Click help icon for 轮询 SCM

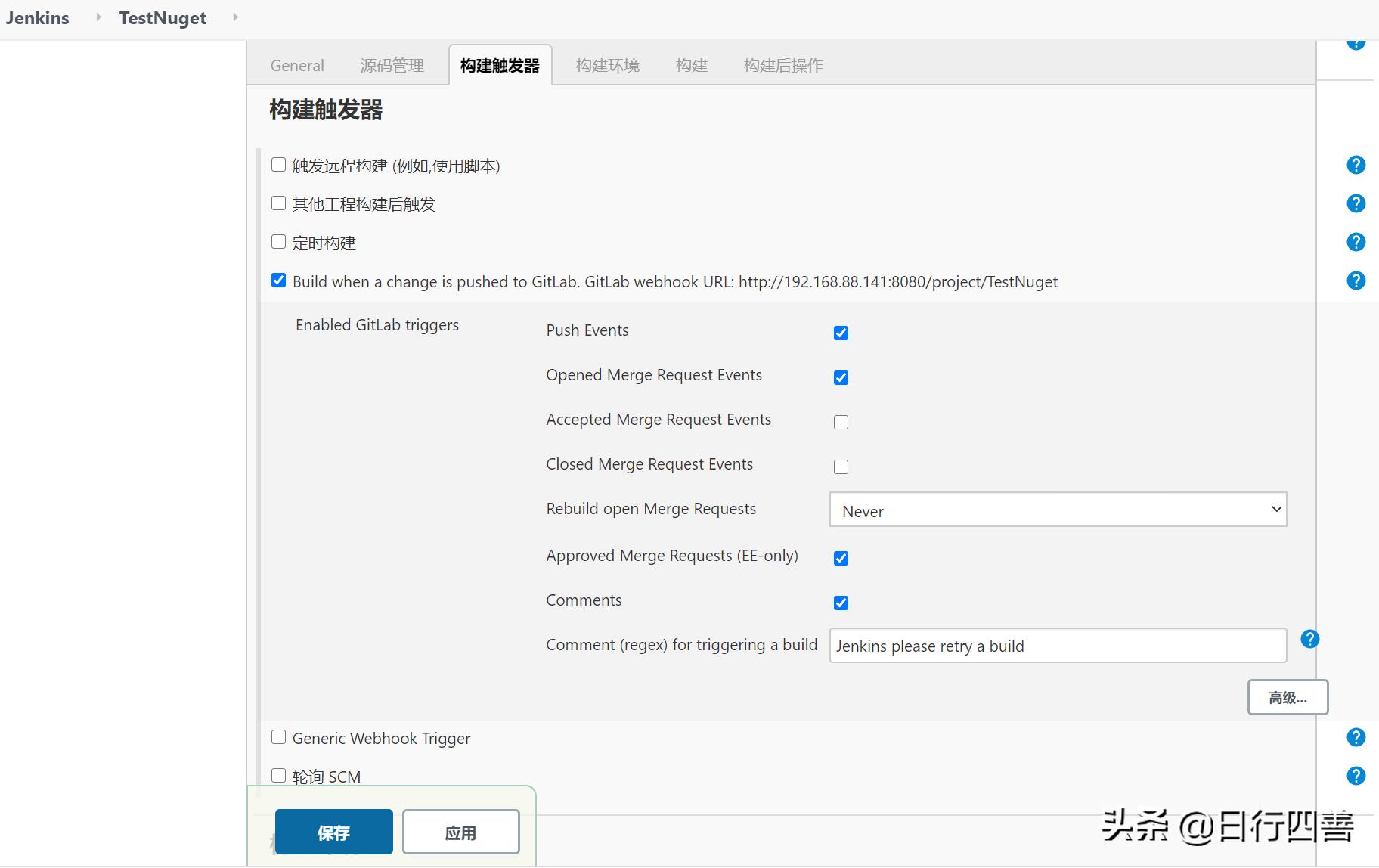tap(1356, 776)
